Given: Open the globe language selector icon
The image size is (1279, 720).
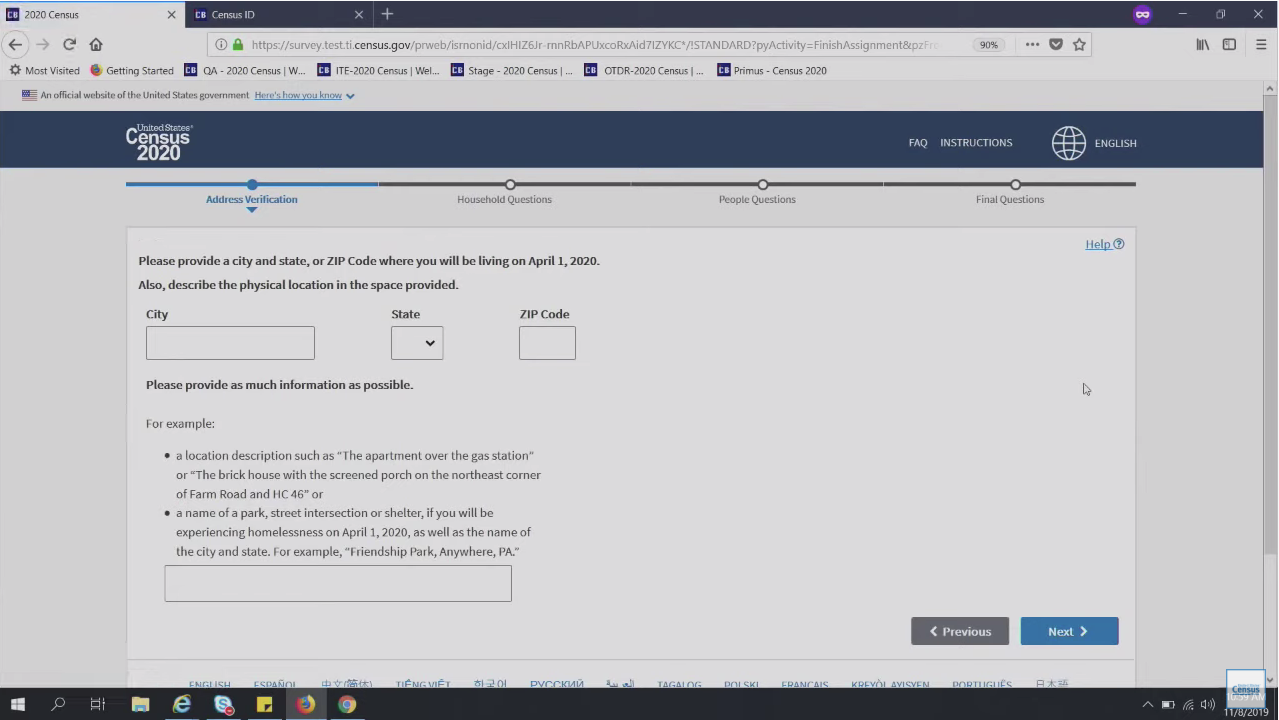Looking at the screenshot, I should (x=1068, y=143).
